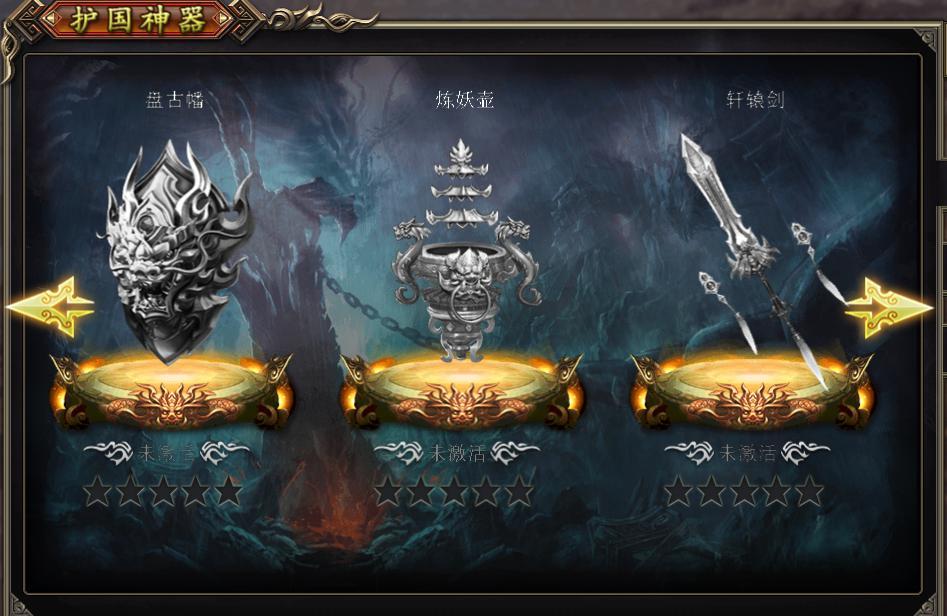Image resolution: width=947 pixels, height=616 pixels.
Task: Click the first star under 盘古幡
Action: [97, 491]
